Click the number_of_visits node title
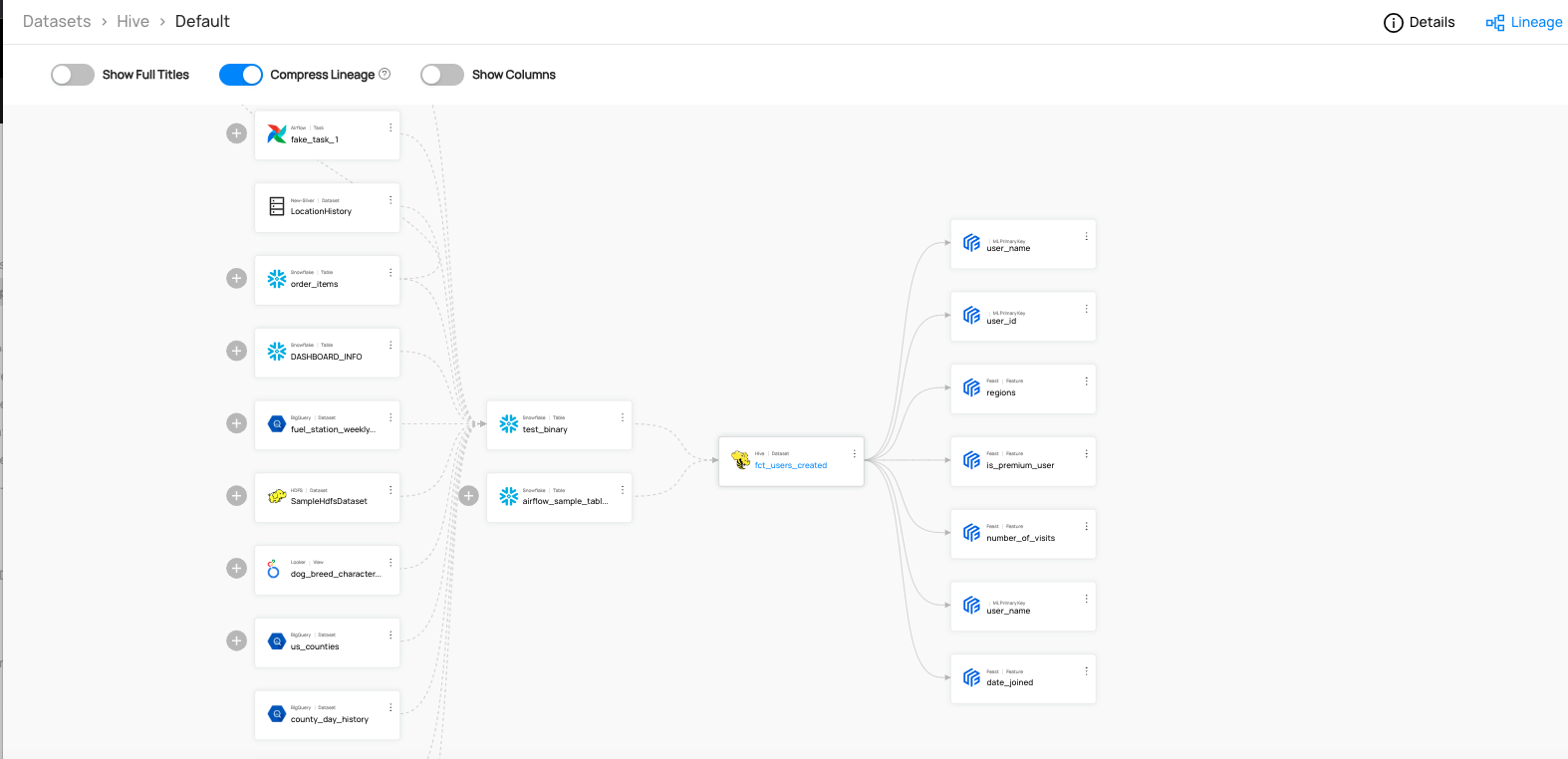 (1020, 538)
